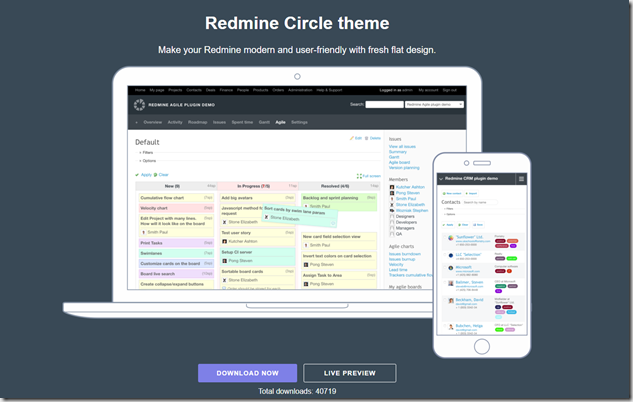633x402 pixels.
Task: Tap the LLC Selection contact avatar
Action: 451,255
